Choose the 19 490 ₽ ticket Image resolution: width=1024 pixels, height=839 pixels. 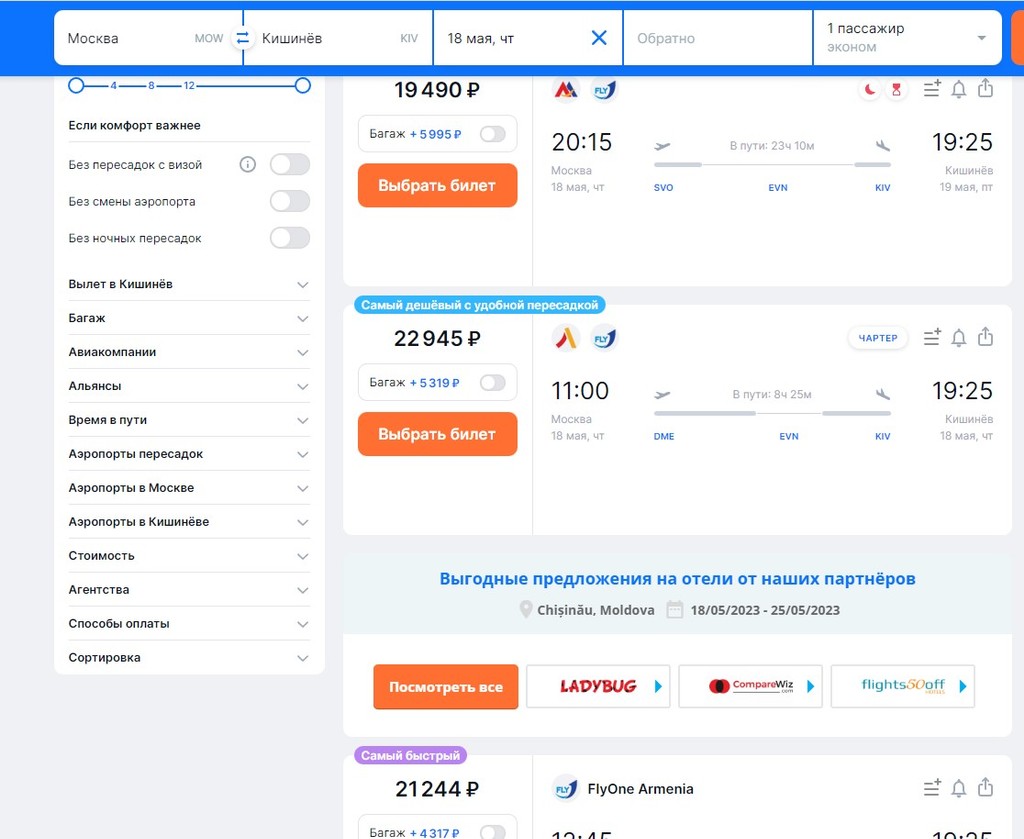pyautogui.click(x=438, y=185)
